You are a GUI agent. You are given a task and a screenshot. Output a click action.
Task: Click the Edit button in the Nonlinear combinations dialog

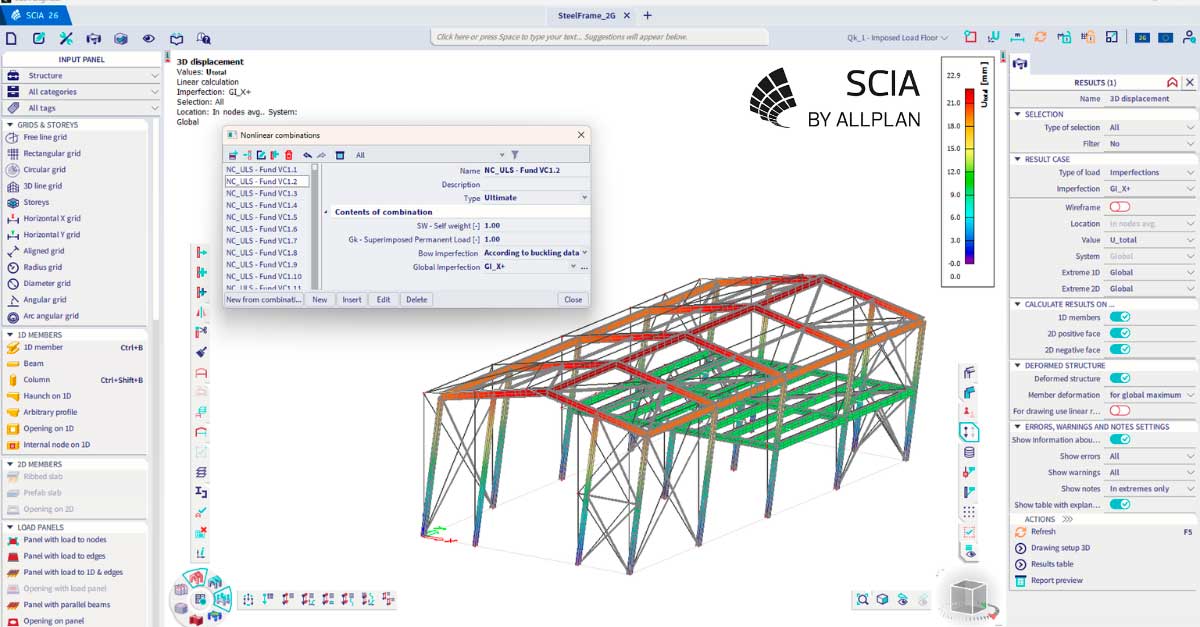[x=384, y=299]
